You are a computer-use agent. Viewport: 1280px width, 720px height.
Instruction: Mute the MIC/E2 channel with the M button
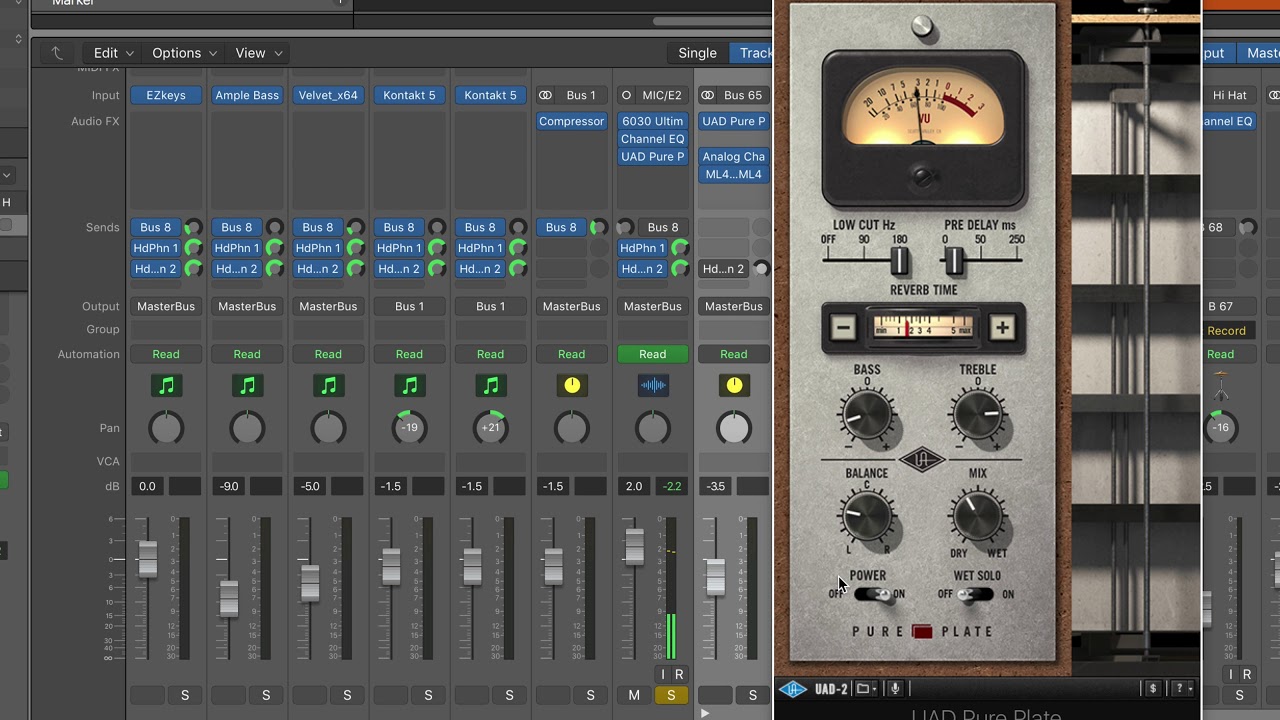click(634, 695)
